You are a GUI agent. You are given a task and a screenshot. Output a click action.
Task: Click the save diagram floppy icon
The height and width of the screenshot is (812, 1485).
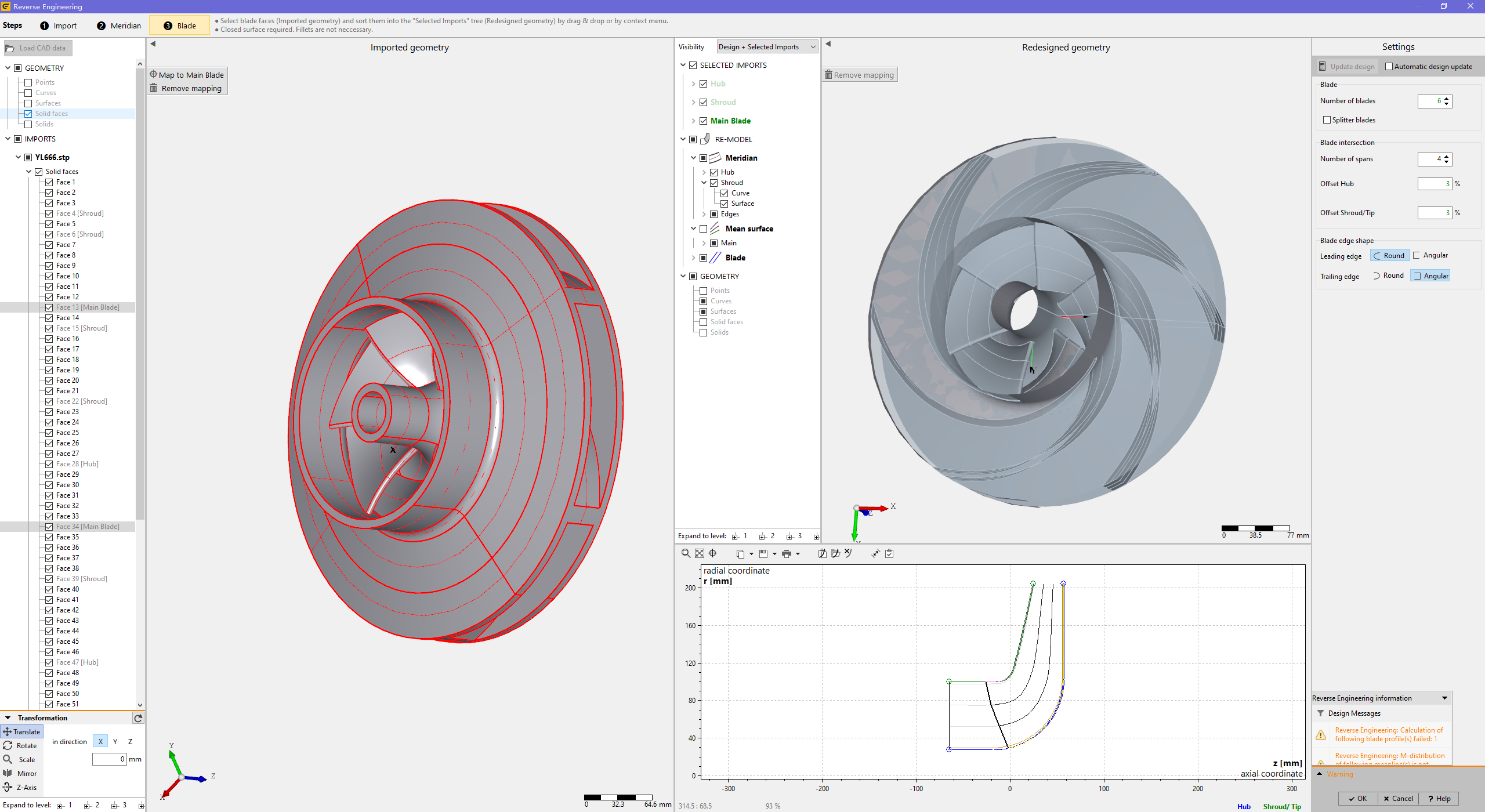click(763, 553)
